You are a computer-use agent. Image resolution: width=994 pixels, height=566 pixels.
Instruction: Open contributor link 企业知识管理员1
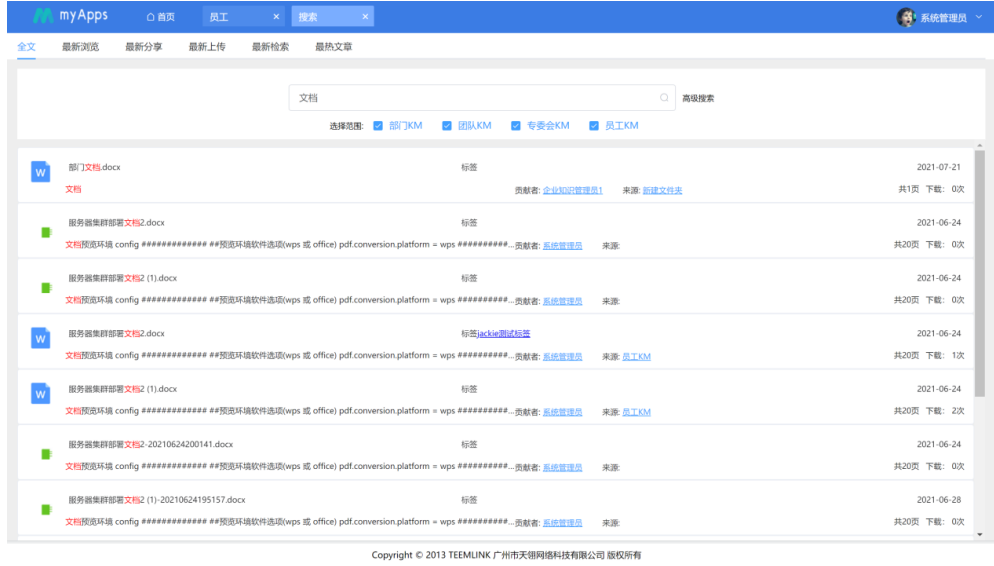(572, 190)
